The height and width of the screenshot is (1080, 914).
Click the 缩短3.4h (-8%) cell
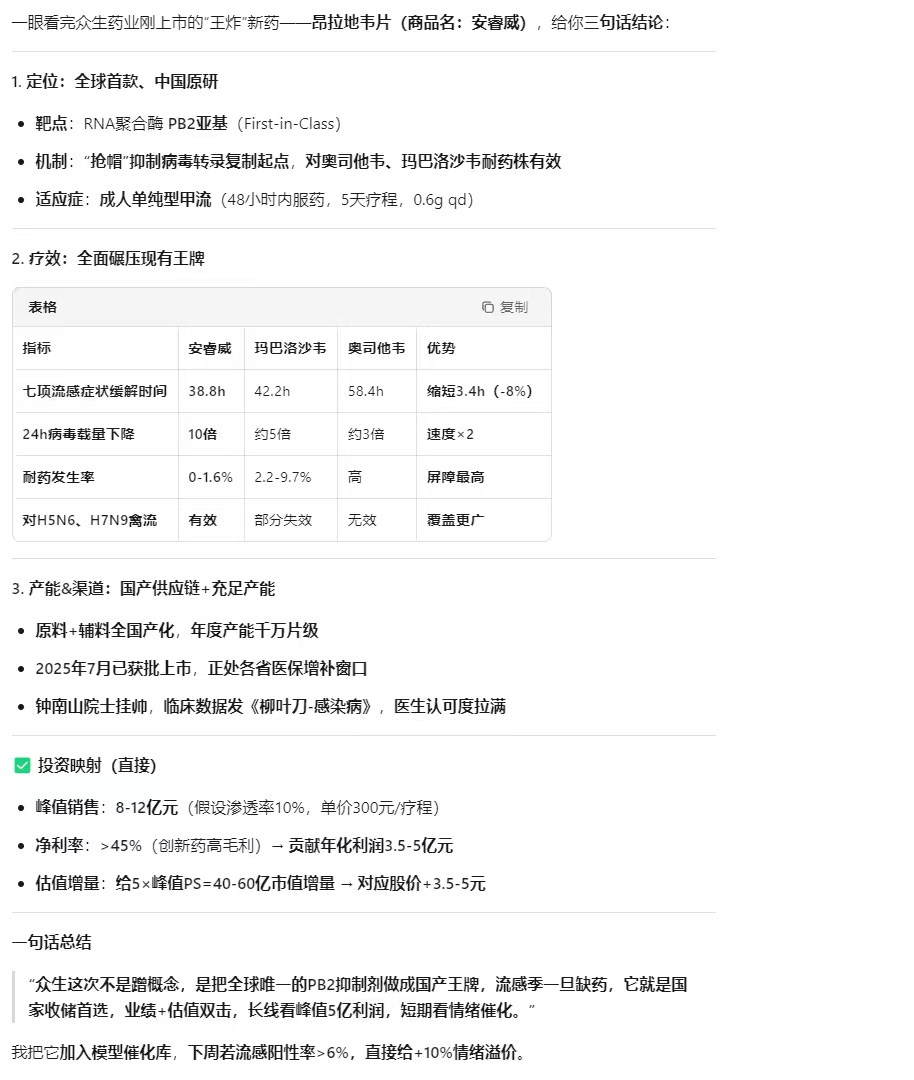pos(479,391)
